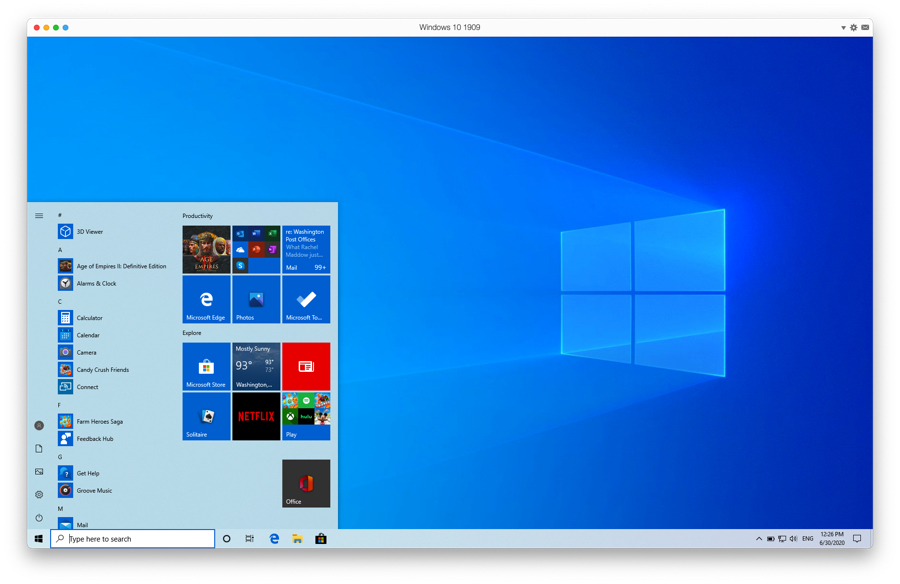
Task: Open Get Help app
Action: coord(112,473)
